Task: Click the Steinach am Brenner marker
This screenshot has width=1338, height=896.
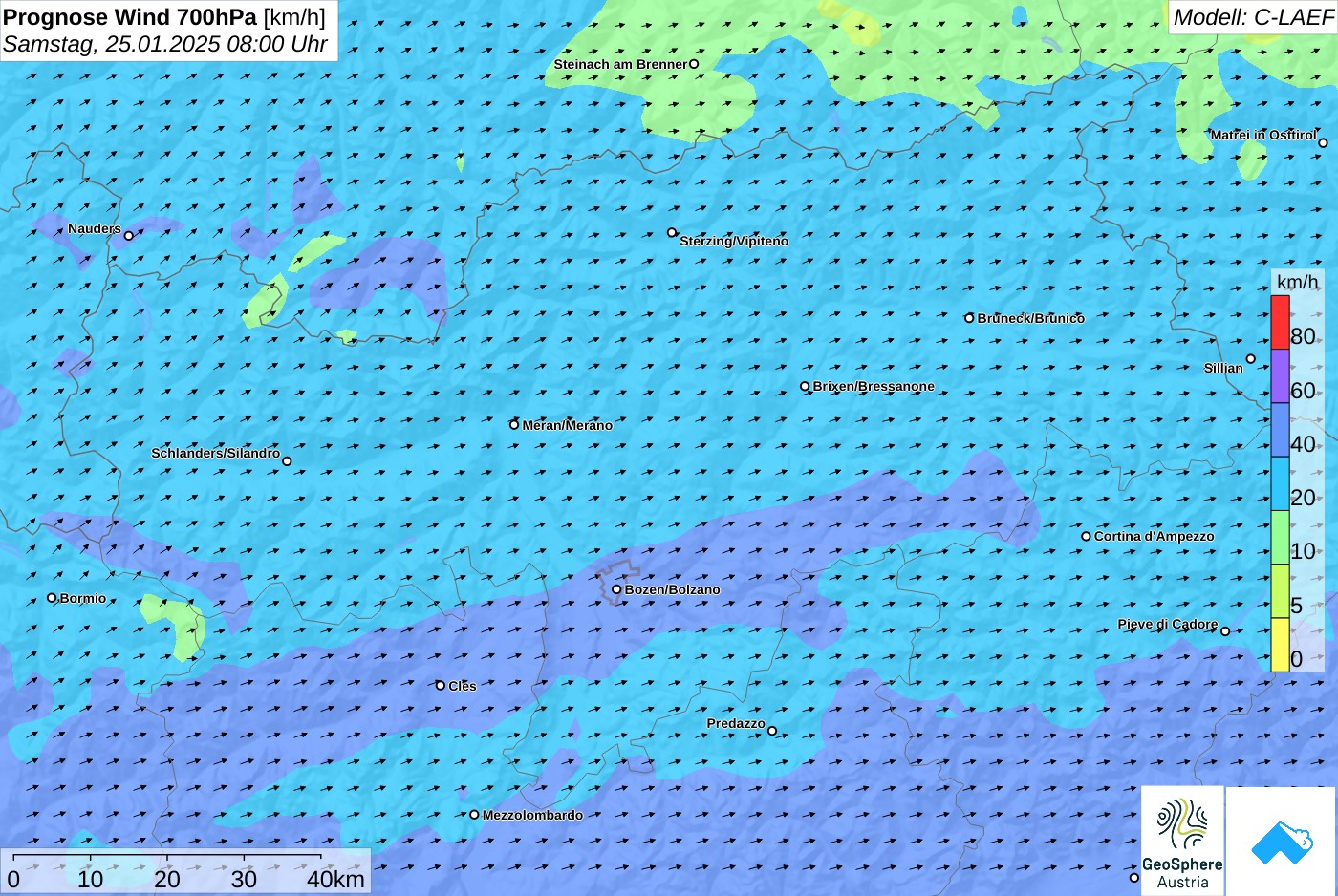Action: [x=694, y=64]
